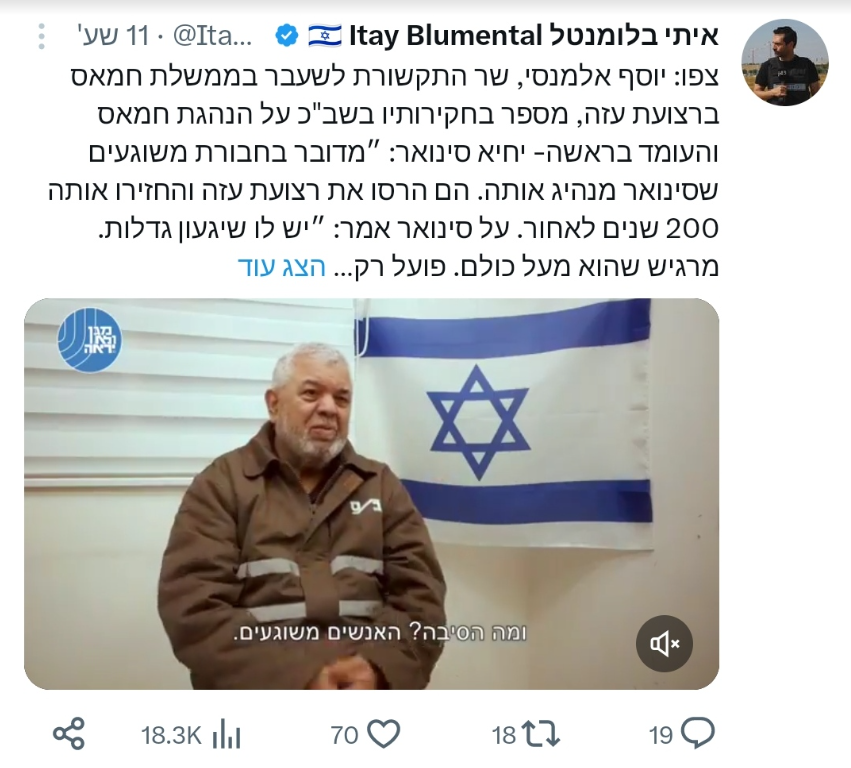Image resolution: width=851 pixels, height=768 pixels.
Task: Open Itay Blumental's profile picture
Action: (784, 62)
